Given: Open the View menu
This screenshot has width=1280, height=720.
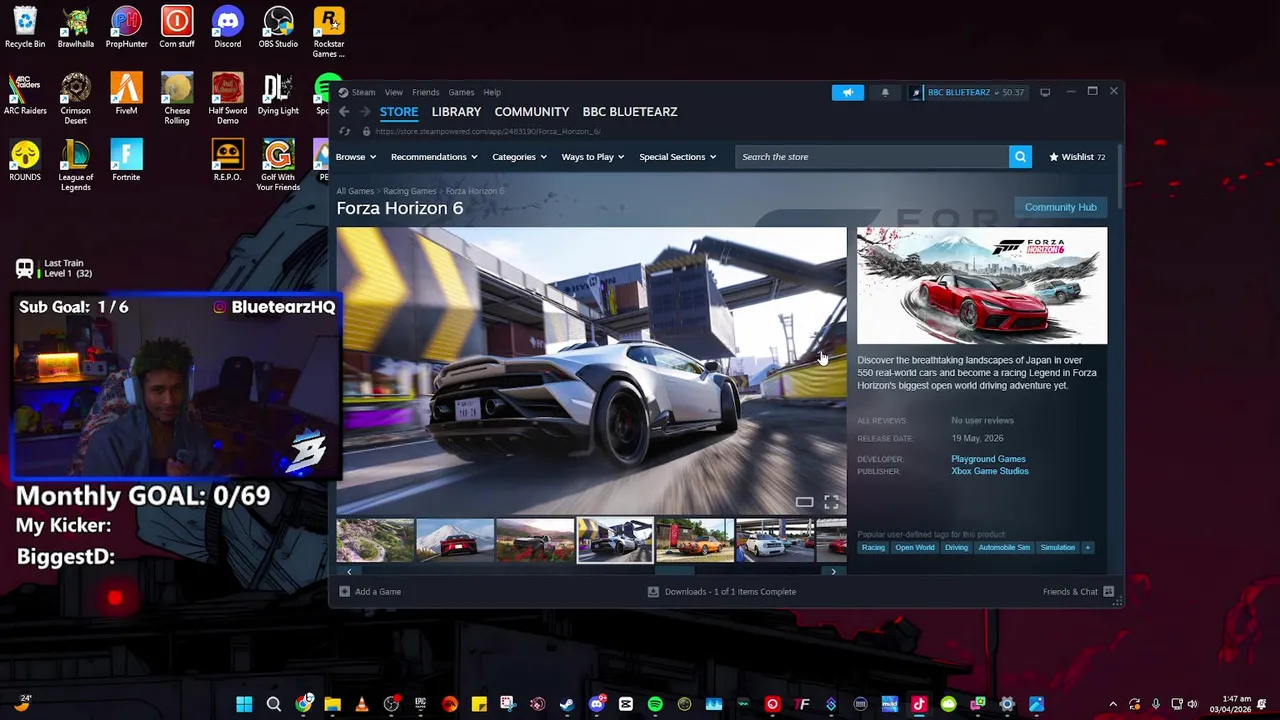Looking at the screenshot, I should pyautogui.click(x=394, y=92).
